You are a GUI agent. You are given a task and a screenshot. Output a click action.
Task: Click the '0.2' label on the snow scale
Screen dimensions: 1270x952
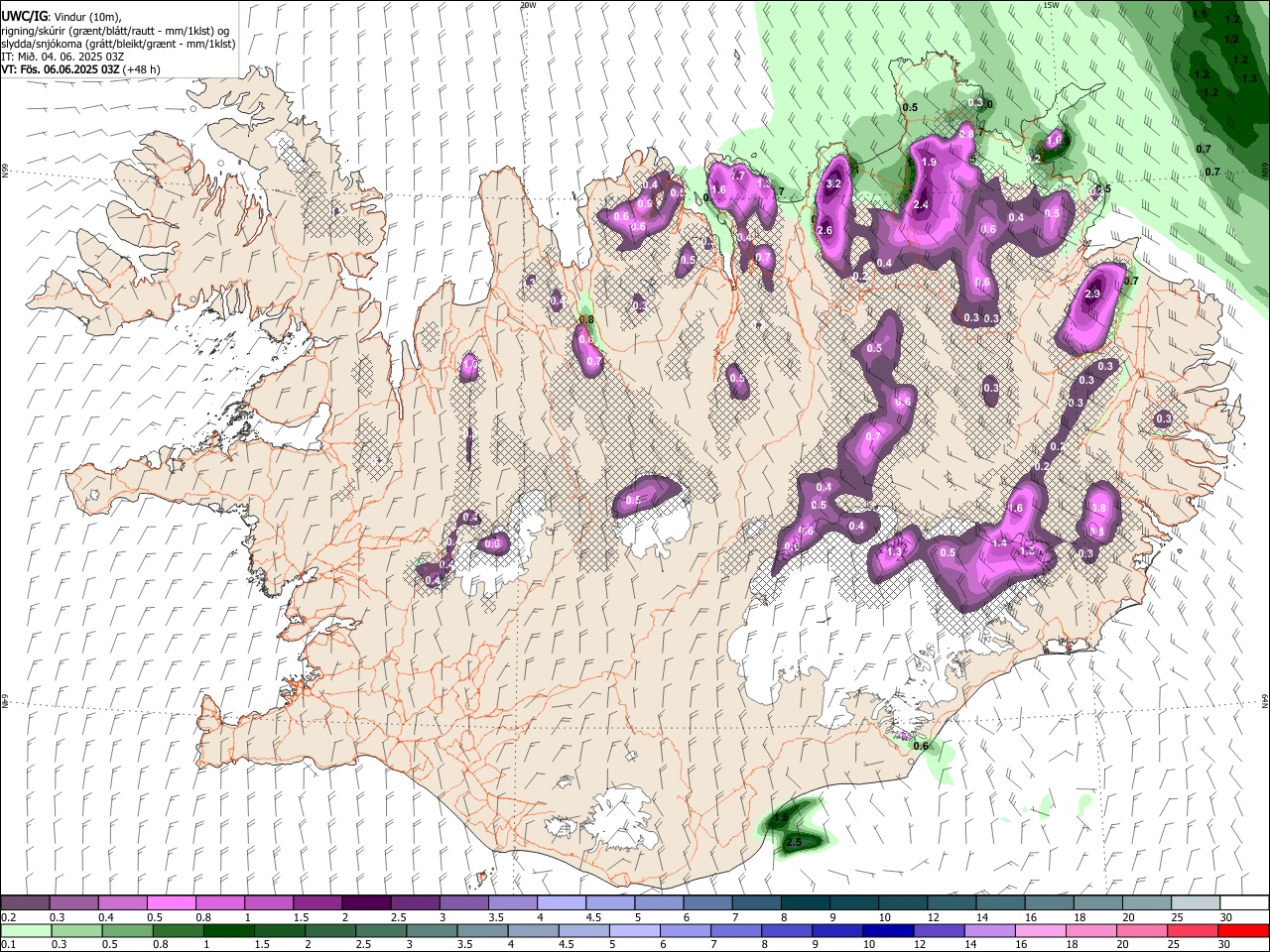point(8,917)
